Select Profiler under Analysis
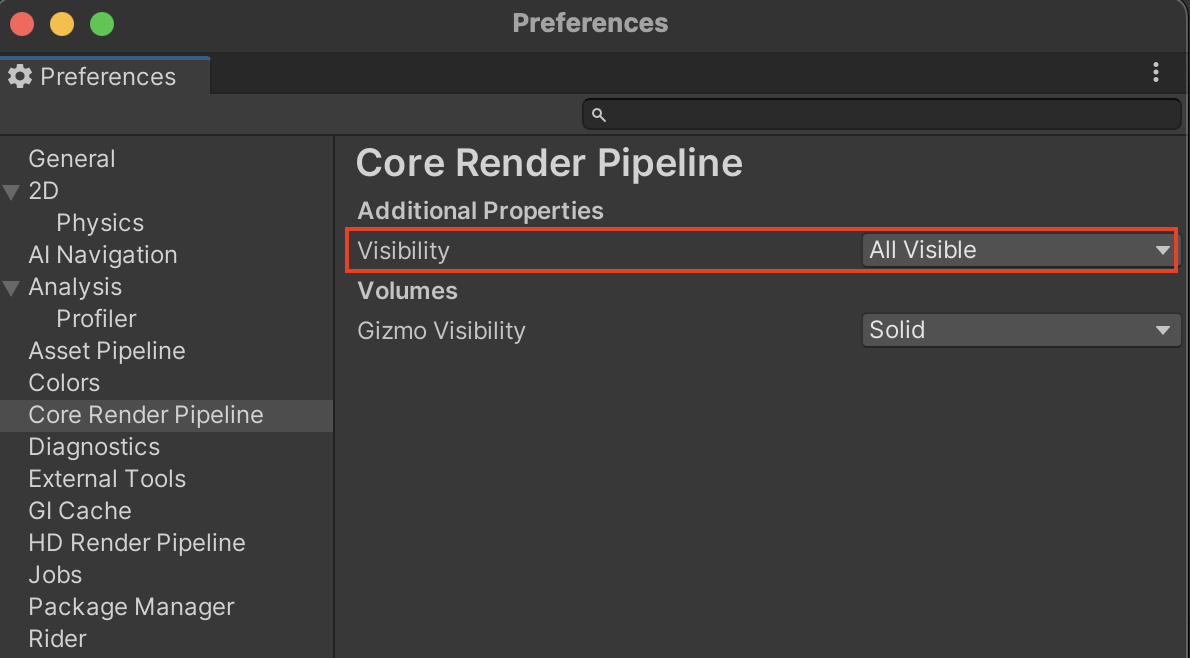The width and height of the screenshot is (1190, 658). tap(96, 319)
